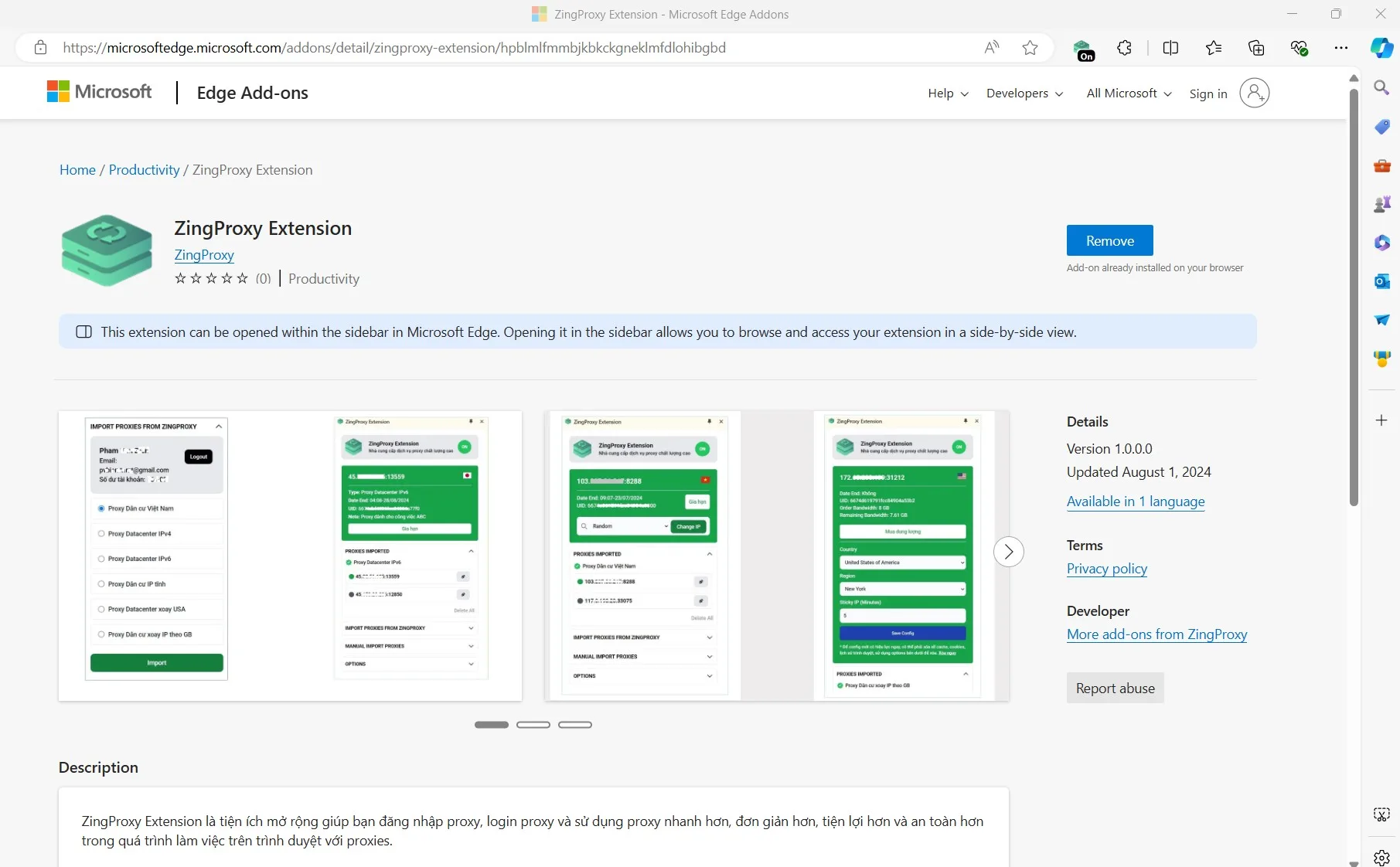Open the sidebar Tools briefcase icon
This screenshot has height=867, width=1400.
[x=1381, y=165]
